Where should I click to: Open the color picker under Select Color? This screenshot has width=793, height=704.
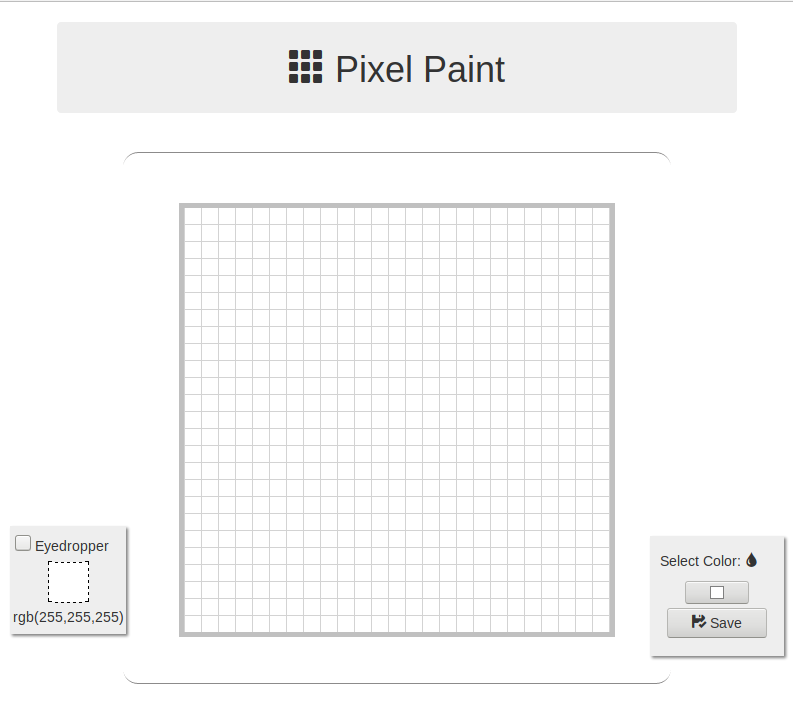click(x=716, y=592)
